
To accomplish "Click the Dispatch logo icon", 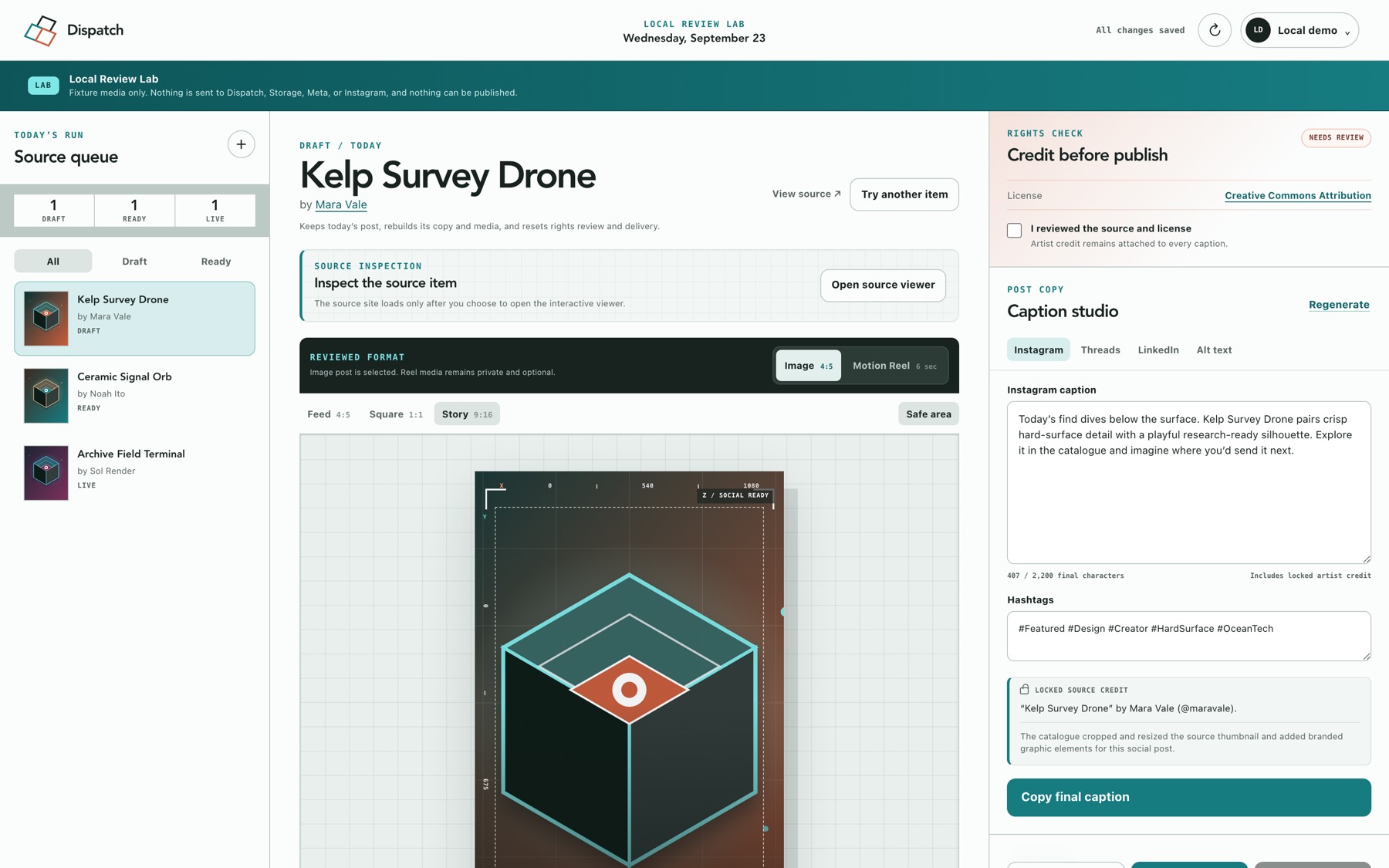I will (40, 30).
